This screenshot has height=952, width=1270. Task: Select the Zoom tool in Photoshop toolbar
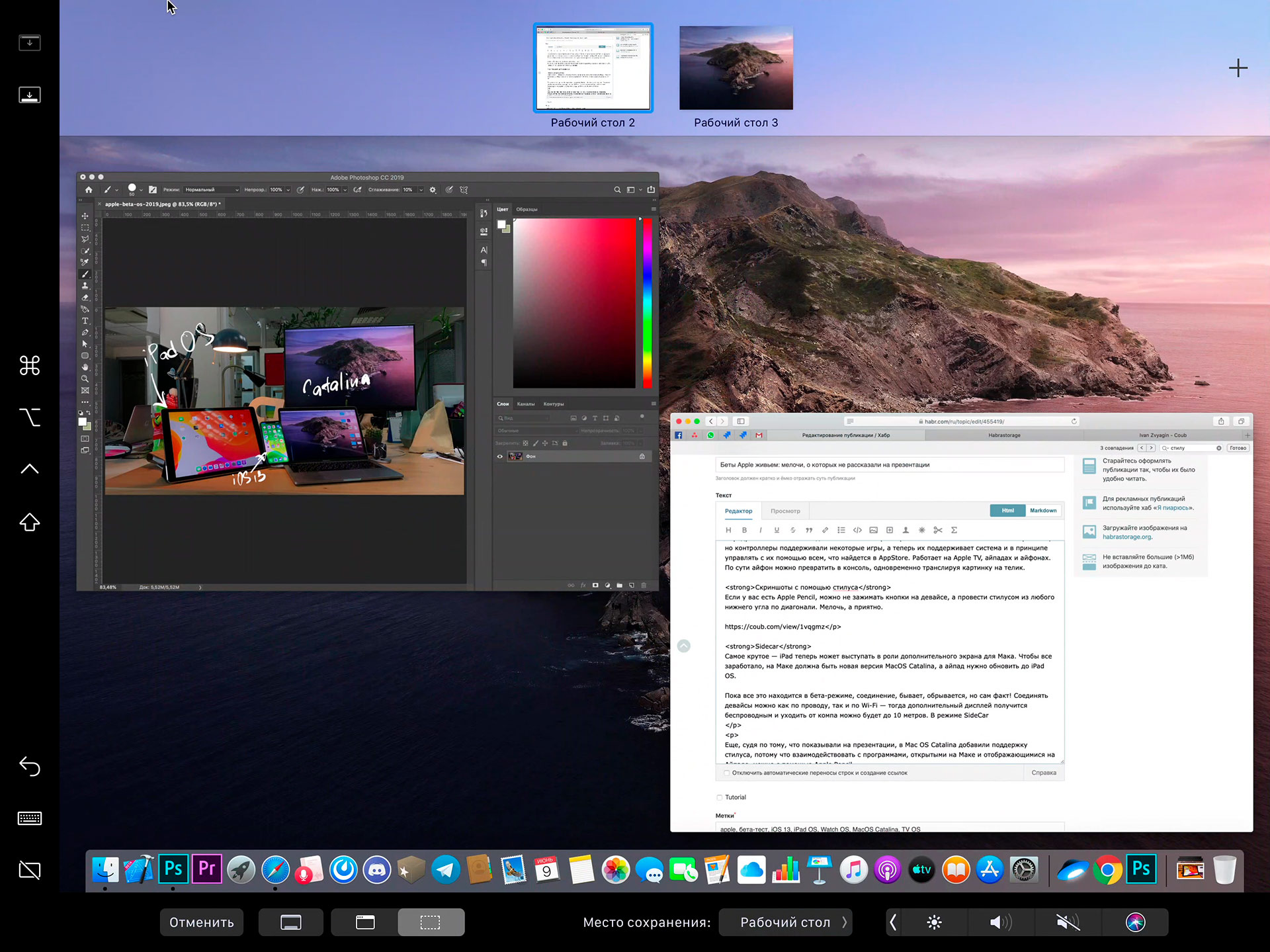click(85, 378)
